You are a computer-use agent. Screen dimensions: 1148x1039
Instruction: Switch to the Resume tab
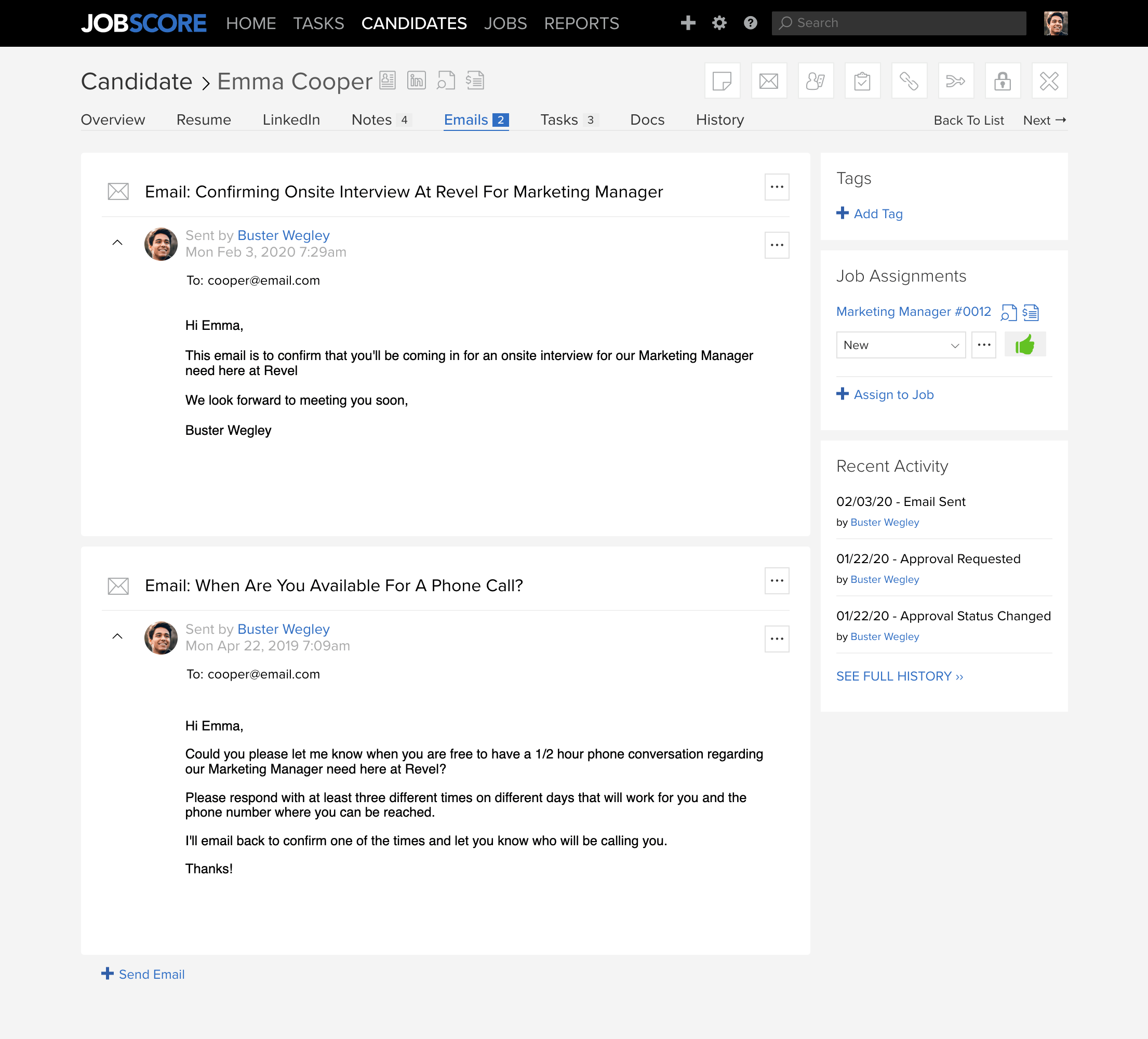pos(204,119)
